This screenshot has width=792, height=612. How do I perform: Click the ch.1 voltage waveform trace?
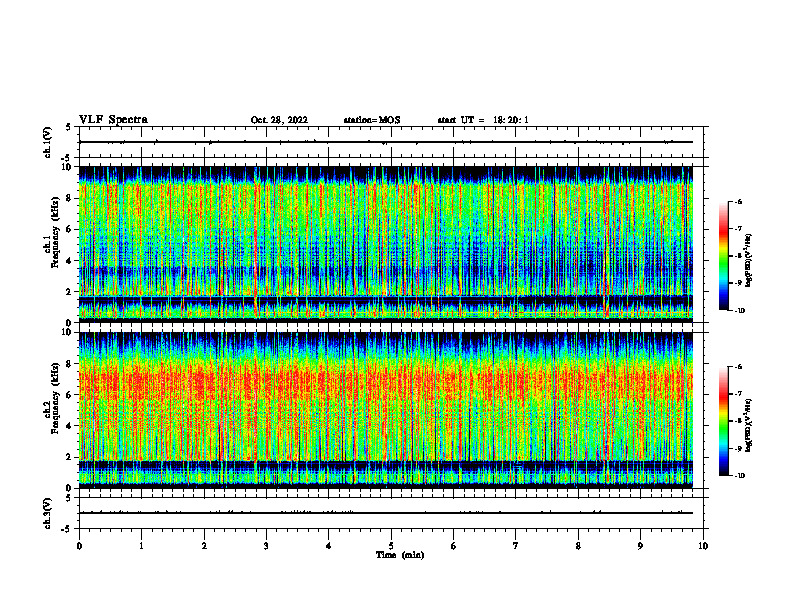point(385,142)
